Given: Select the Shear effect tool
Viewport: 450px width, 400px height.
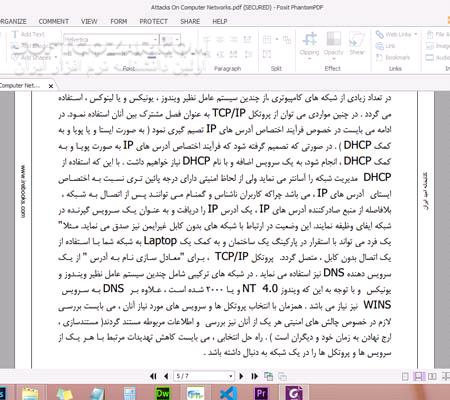Looking at the screenshot, I should pos(357,43).
